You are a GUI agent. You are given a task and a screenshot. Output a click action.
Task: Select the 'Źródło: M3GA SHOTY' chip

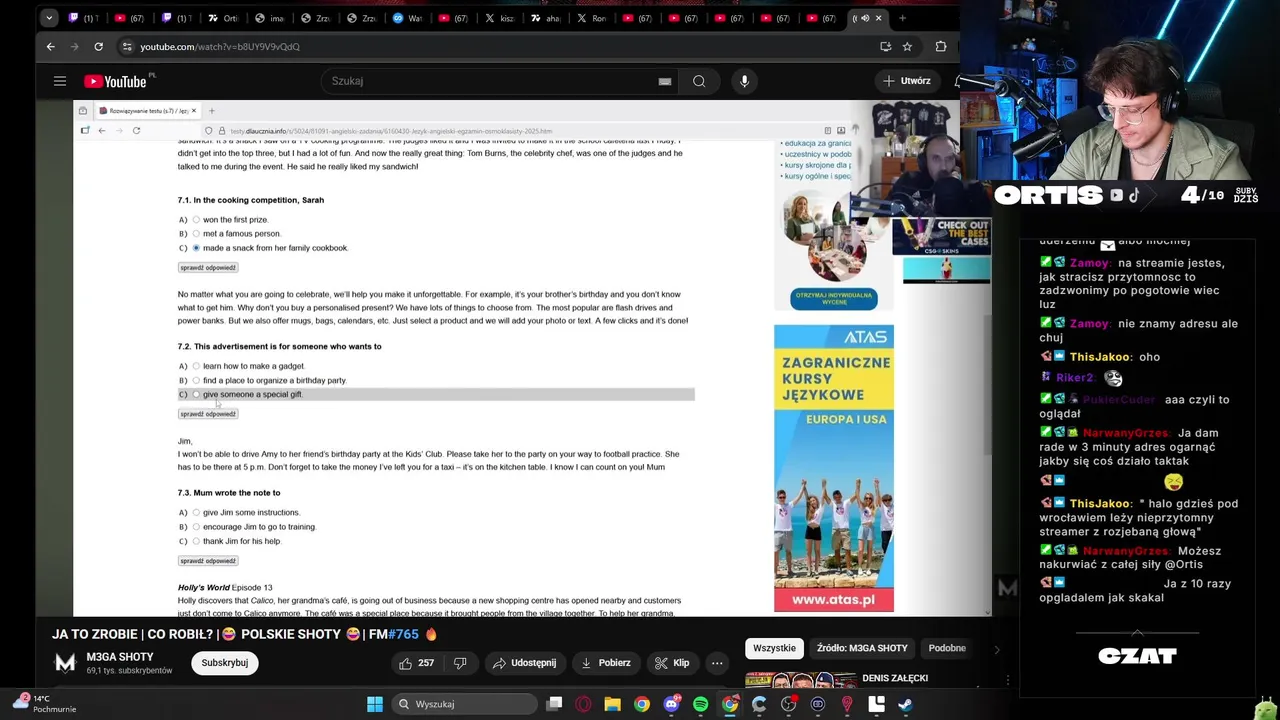click(x=862, y=648)
